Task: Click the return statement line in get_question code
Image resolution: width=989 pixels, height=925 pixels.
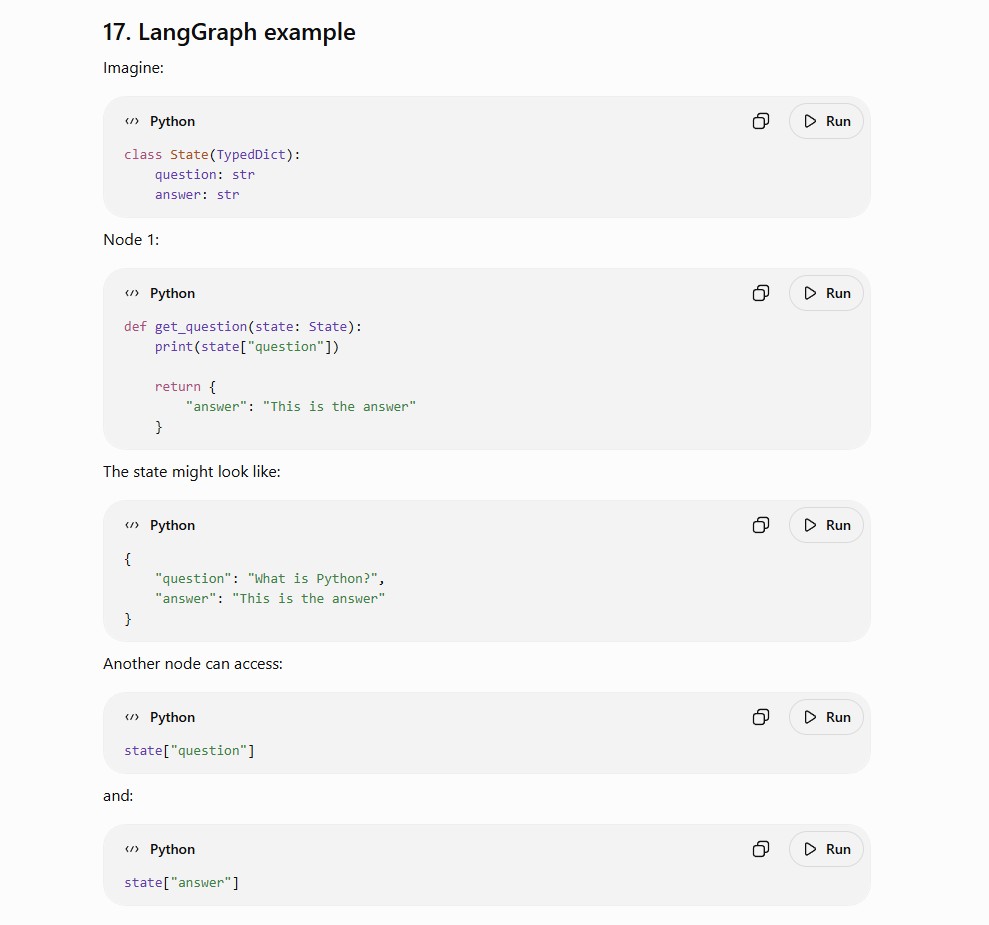Action: 185,387
